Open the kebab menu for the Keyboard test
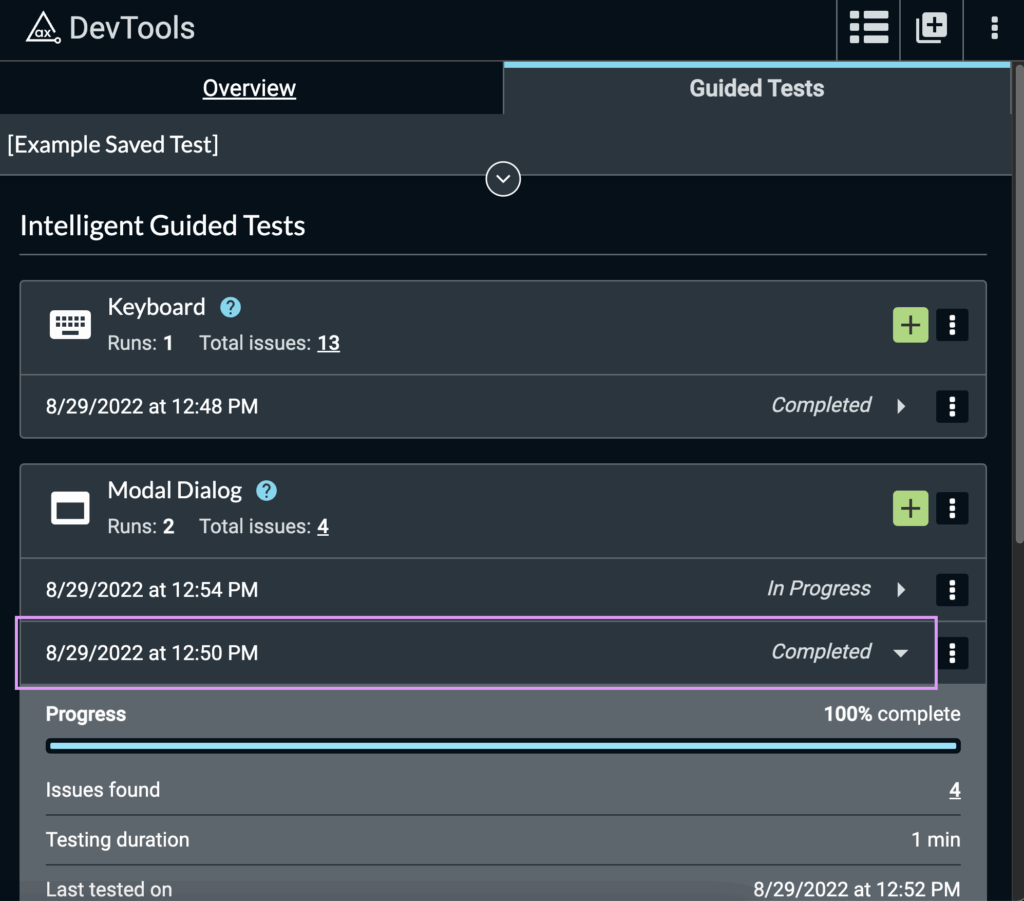This screenshot has height=901, width=1024. click(952, 324)
